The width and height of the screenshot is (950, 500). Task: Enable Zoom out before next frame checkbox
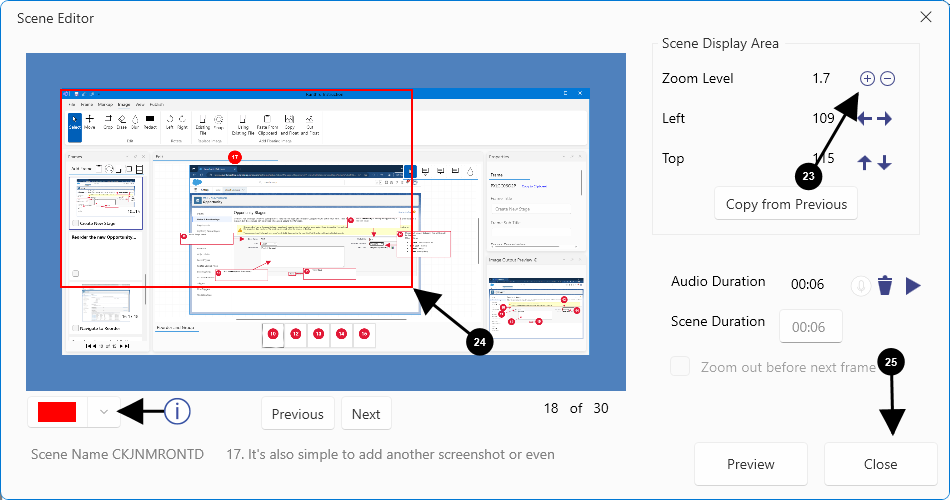pyautogui.click(x=680, y=367)
